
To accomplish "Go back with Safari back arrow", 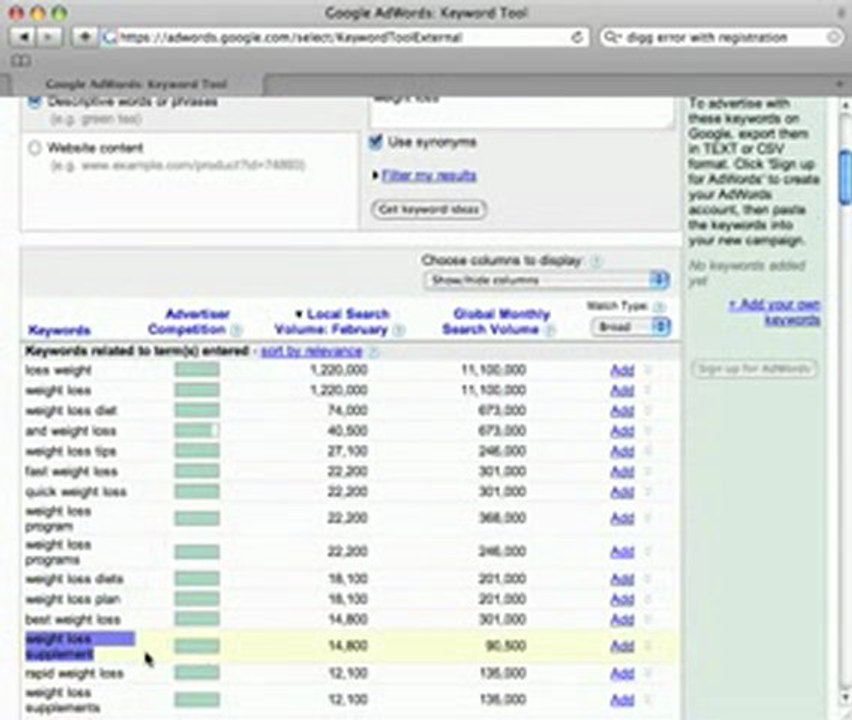I will click(23, 37).
